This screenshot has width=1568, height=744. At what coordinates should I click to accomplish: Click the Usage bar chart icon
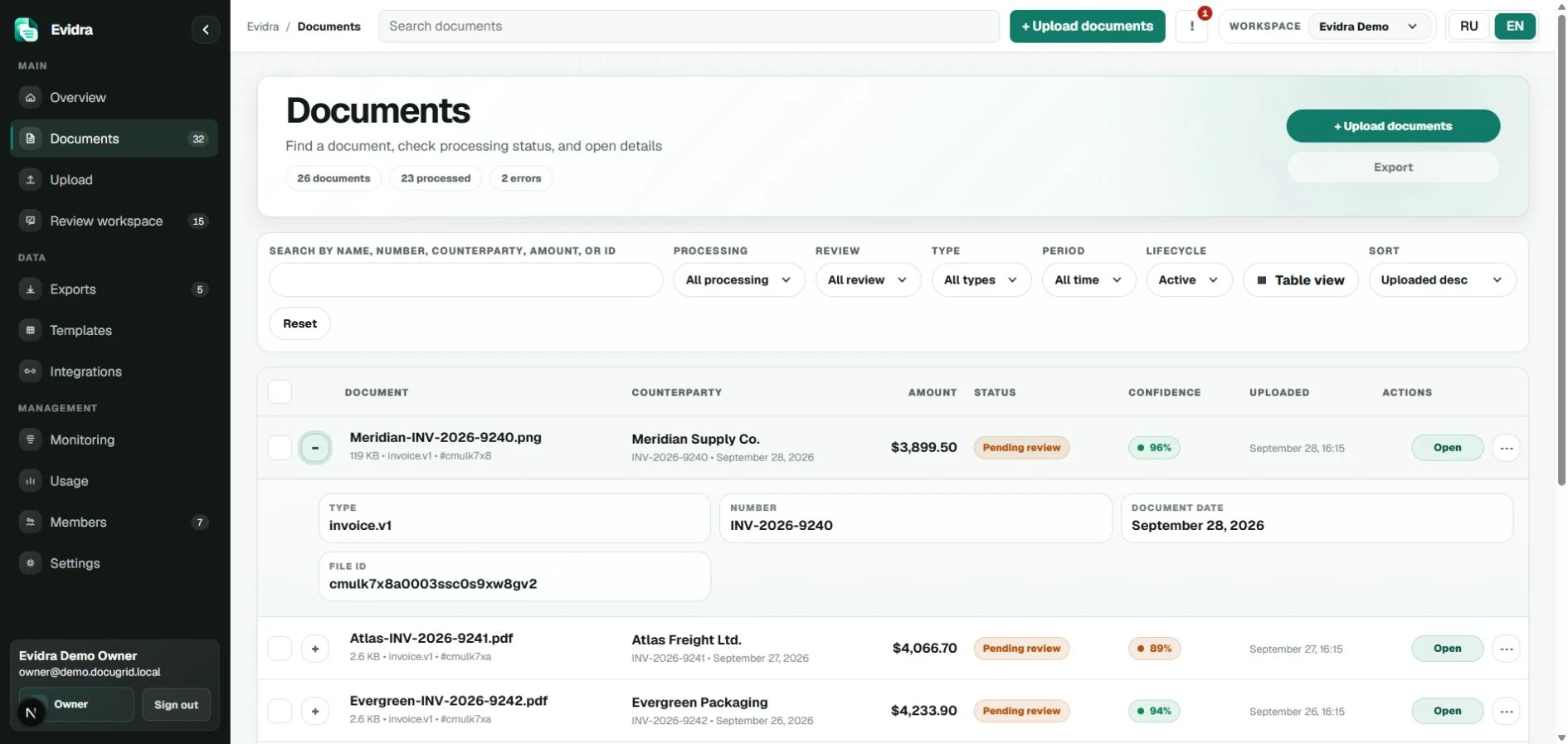point(31,481)
